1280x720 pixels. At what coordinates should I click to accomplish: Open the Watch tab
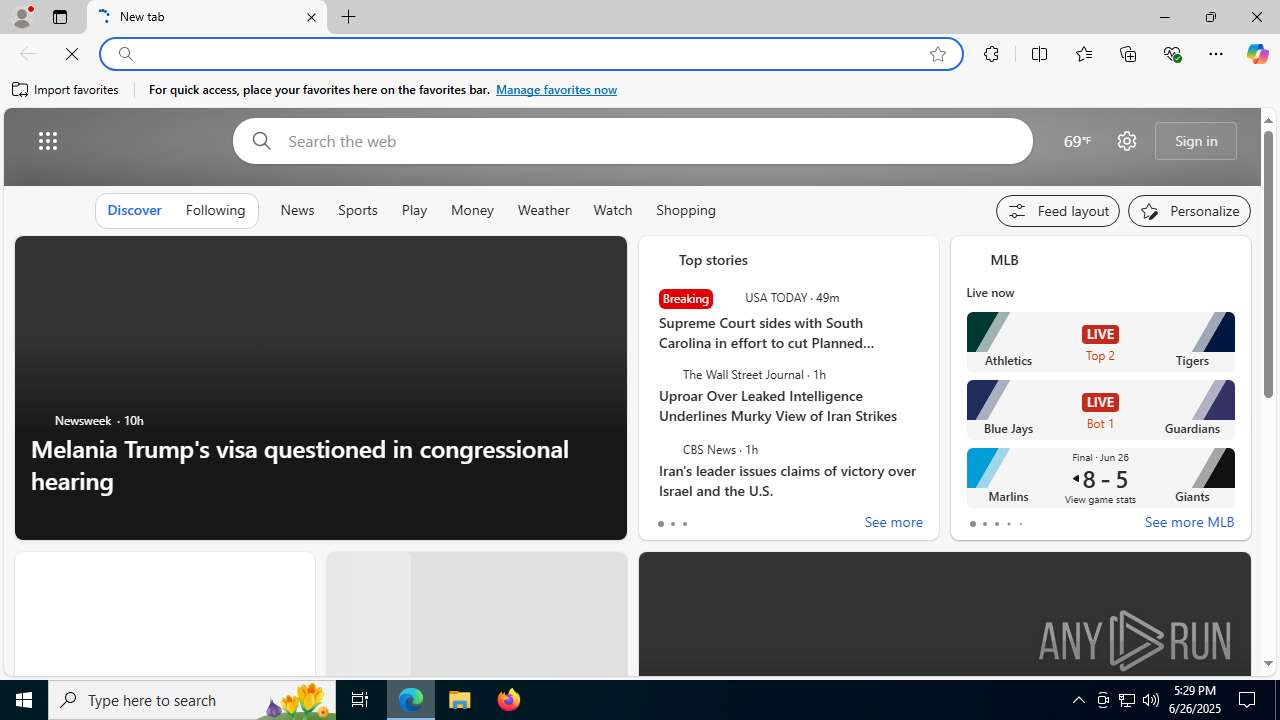tap(613, 210)
